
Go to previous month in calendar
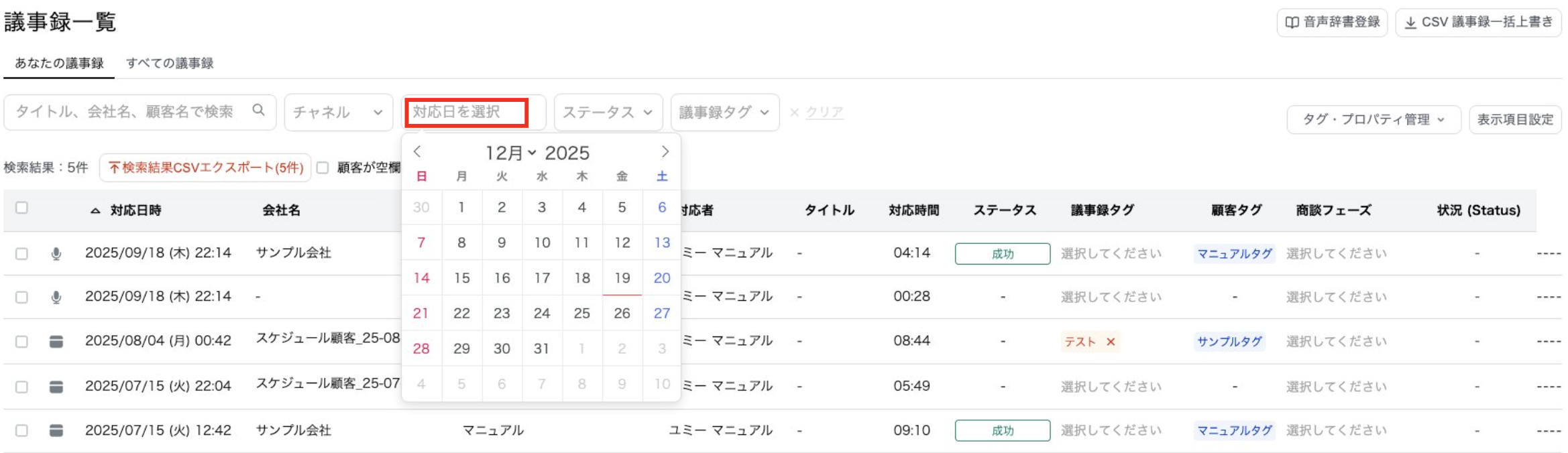[417, 152]
